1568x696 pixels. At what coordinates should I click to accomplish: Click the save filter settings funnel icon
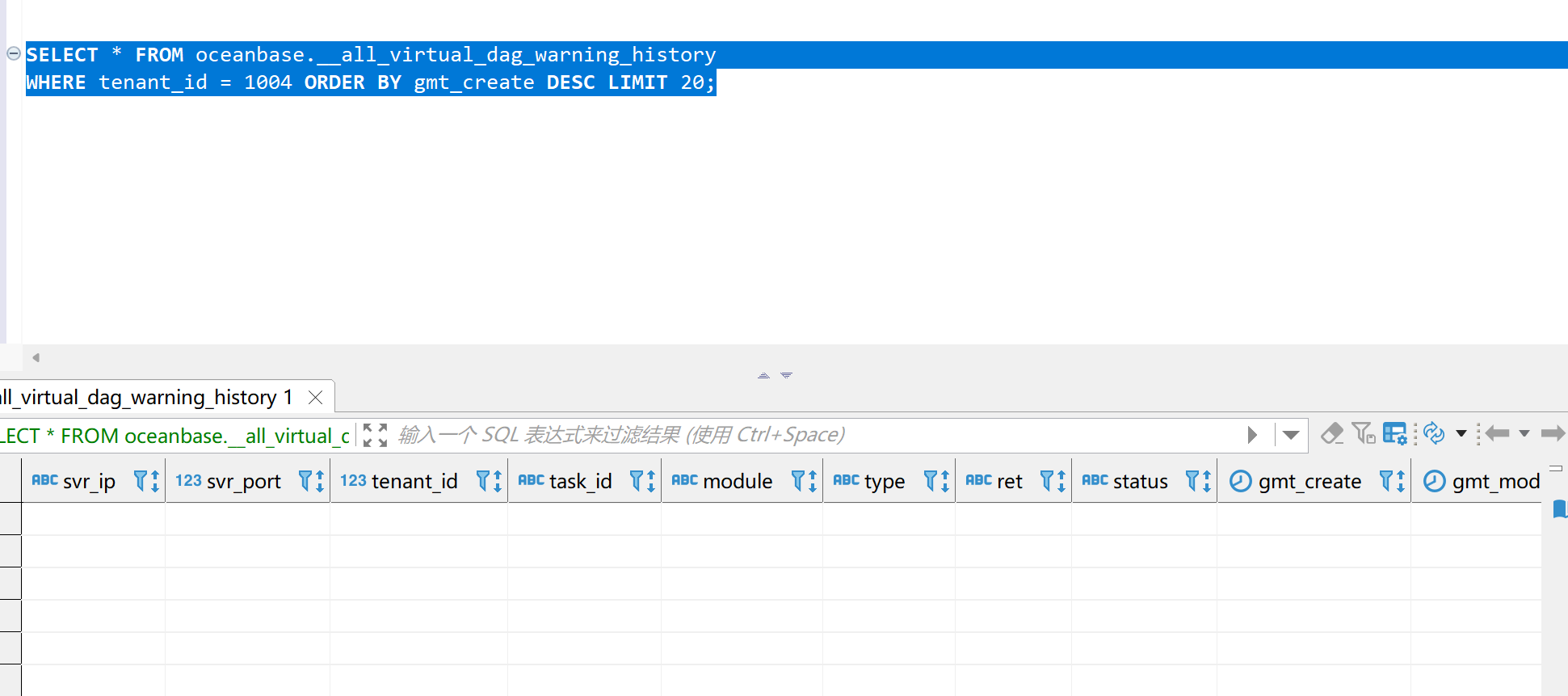click(1363, 434)
